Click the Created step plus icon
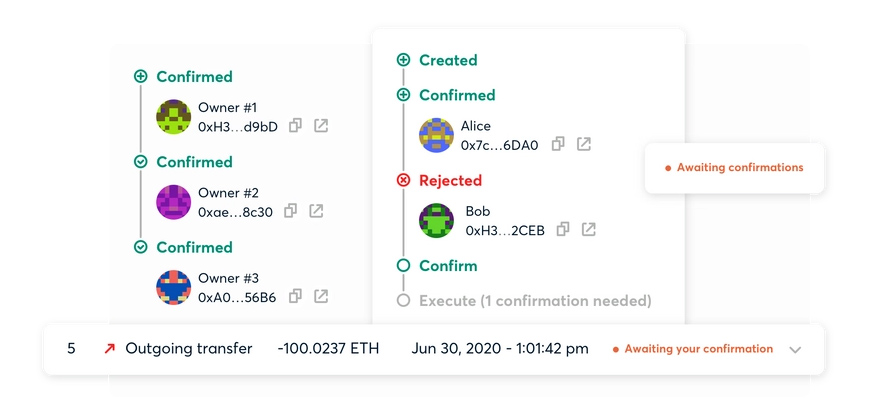Viewport: 870px width, 418px height. [403, 60]
